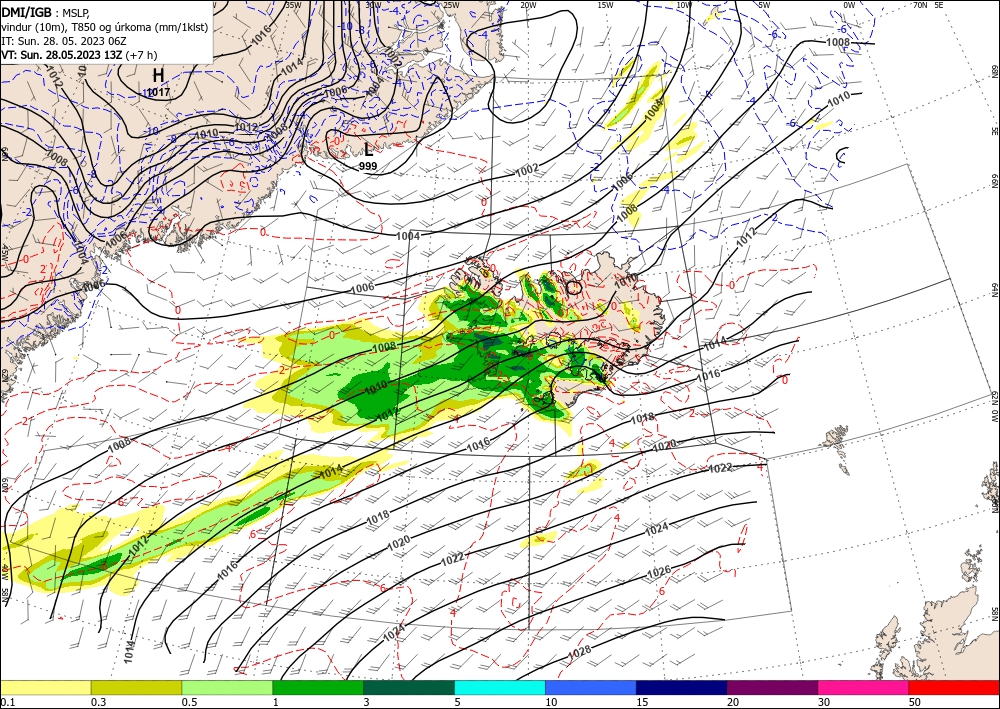Pick the cyan 5–10 legend swatch
Screen dimensions: 1000x709
click(x=500, y=687)
